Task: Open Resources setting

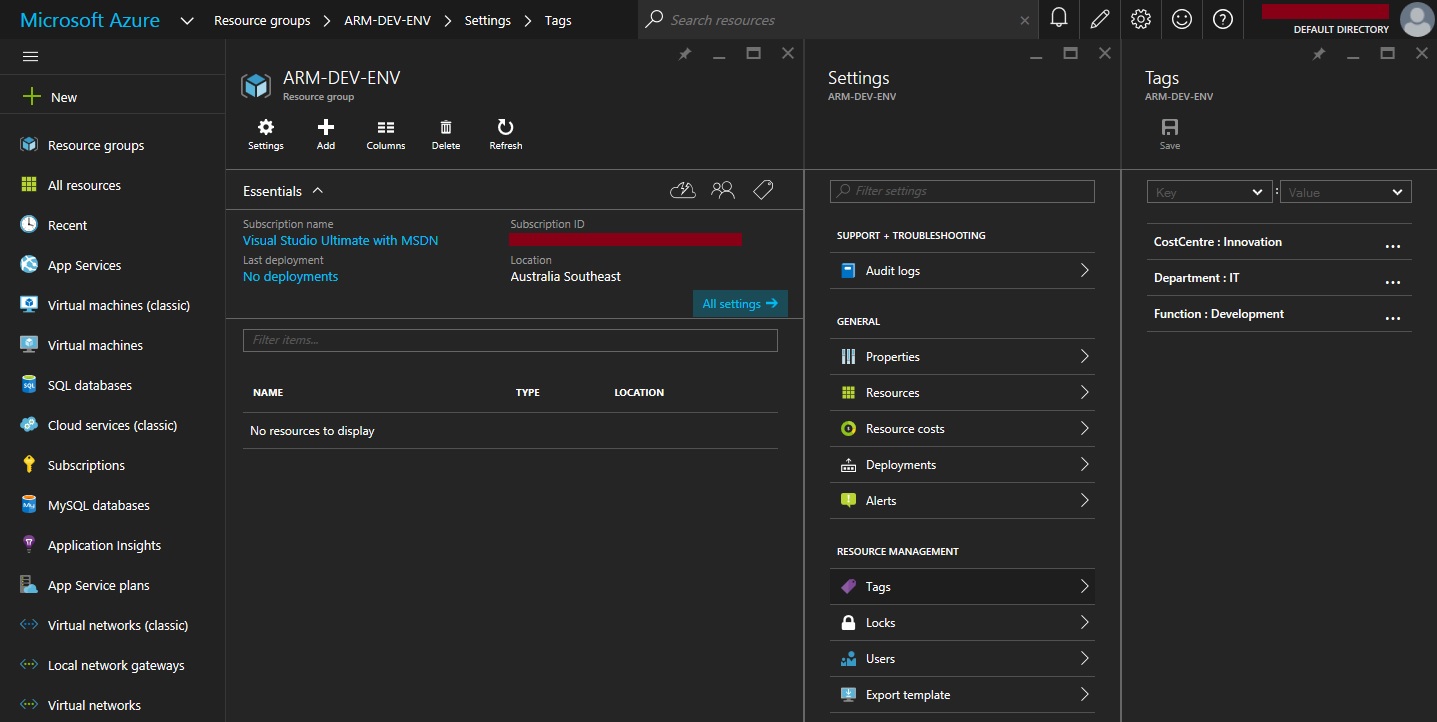Action: click(962, 392)
